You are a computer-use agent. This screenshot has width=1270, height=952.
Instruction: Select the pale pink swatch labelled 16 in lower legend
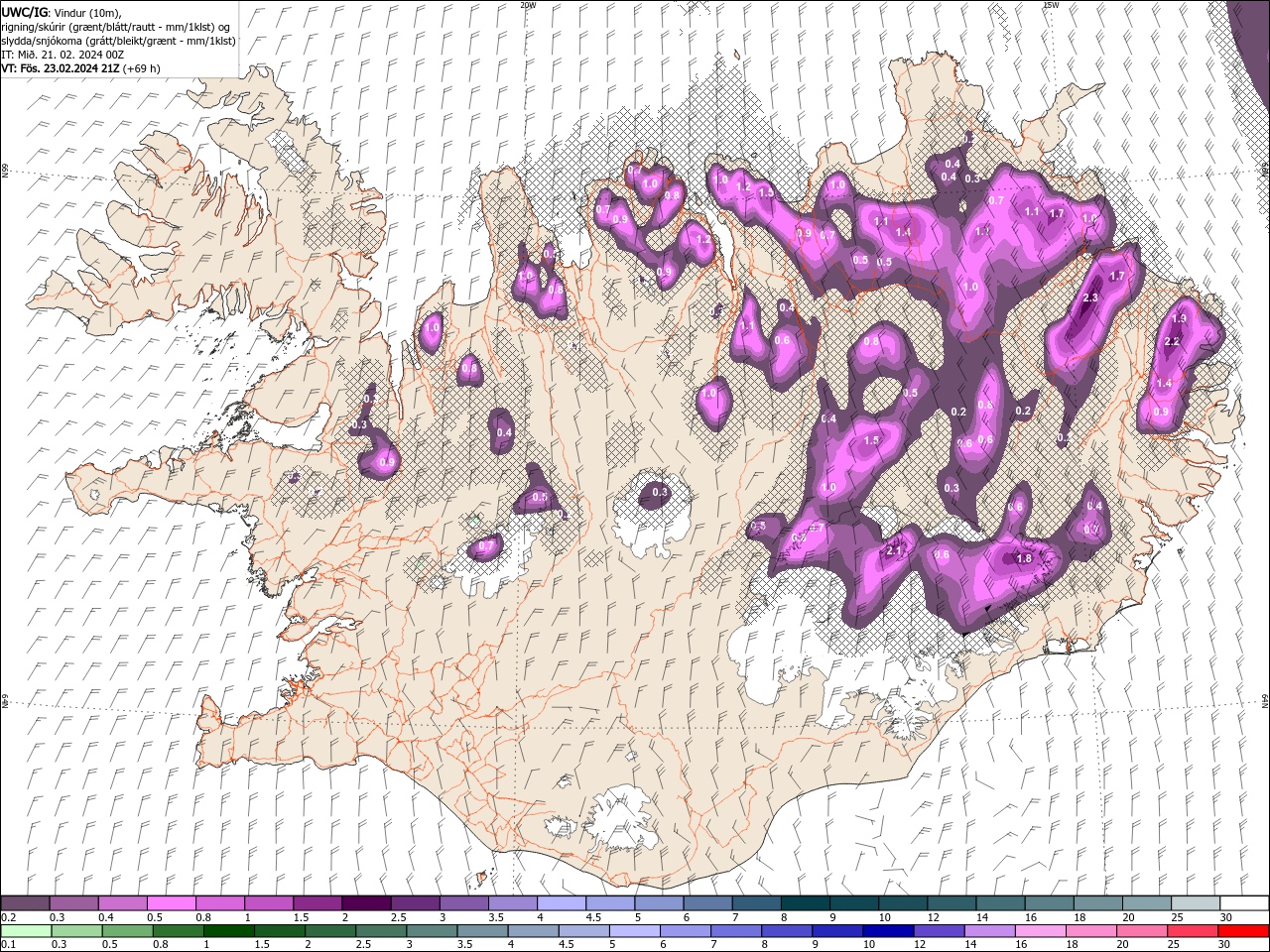click(1039, 931)
